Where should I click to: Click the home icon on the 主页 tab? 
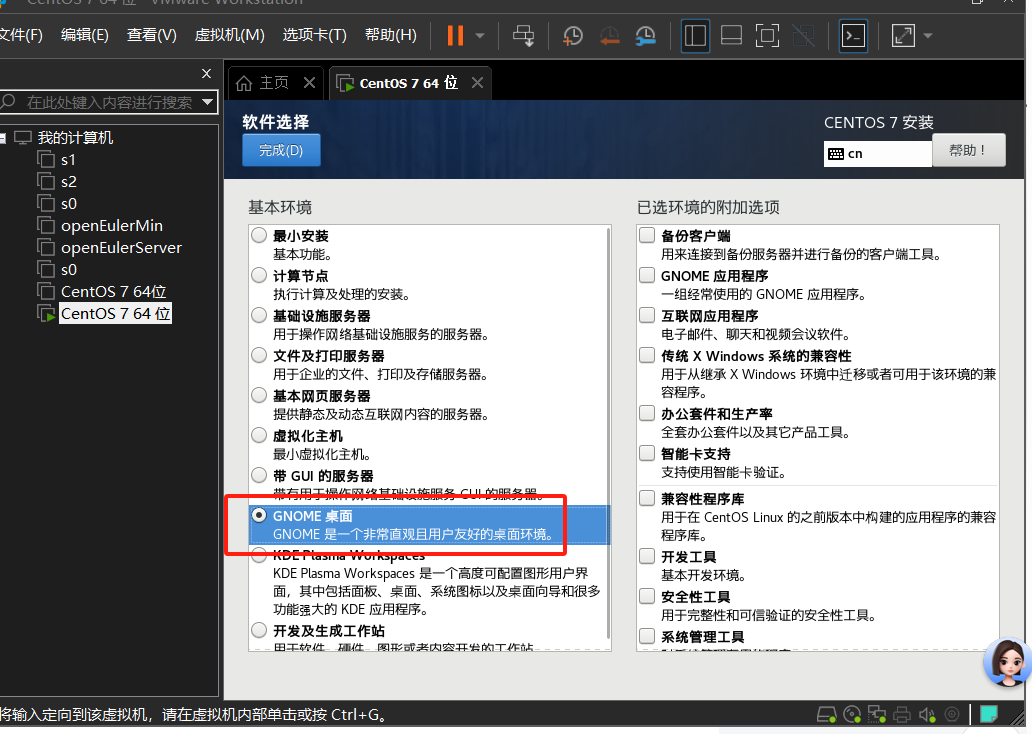tap(244, 83)
